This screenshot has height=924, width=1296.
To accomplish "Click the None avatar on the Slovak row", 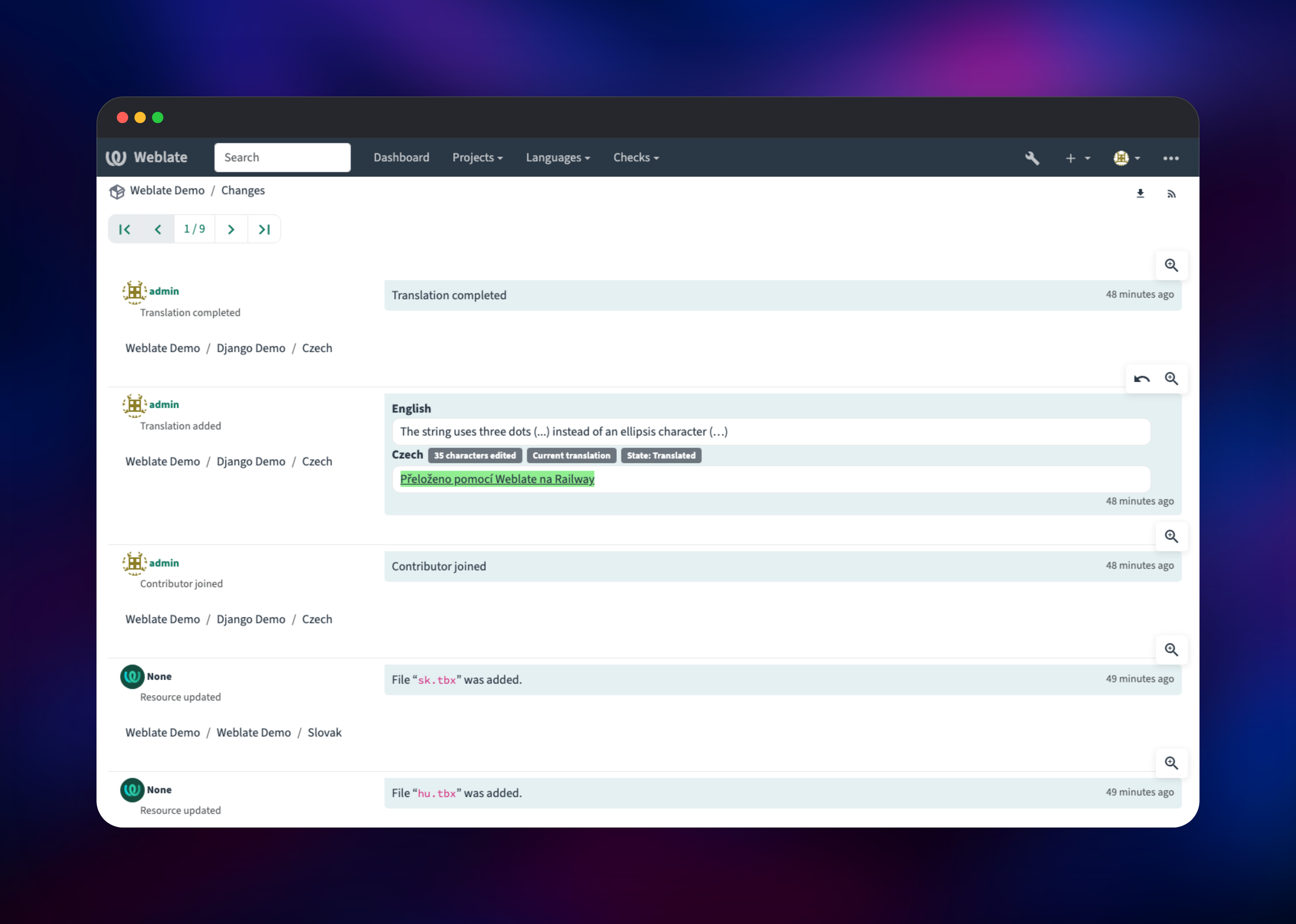I will 132,677.
